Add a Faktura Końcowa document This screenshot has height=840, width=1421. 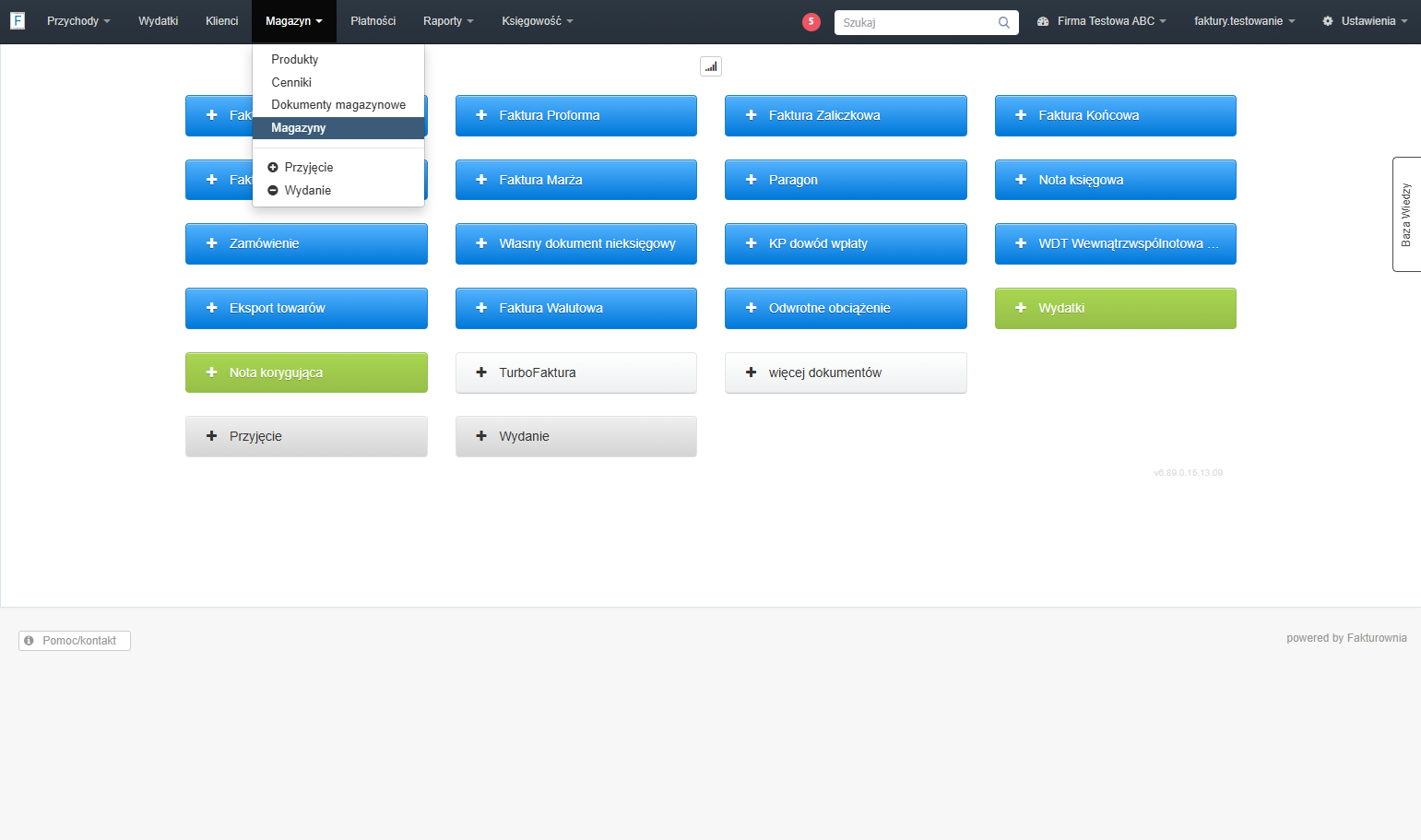[1116, 115]
